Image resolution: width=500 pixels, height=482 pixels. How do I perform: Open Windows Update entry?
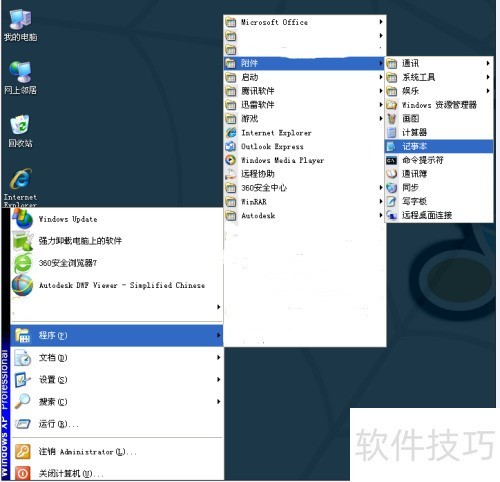click(117, 219)
